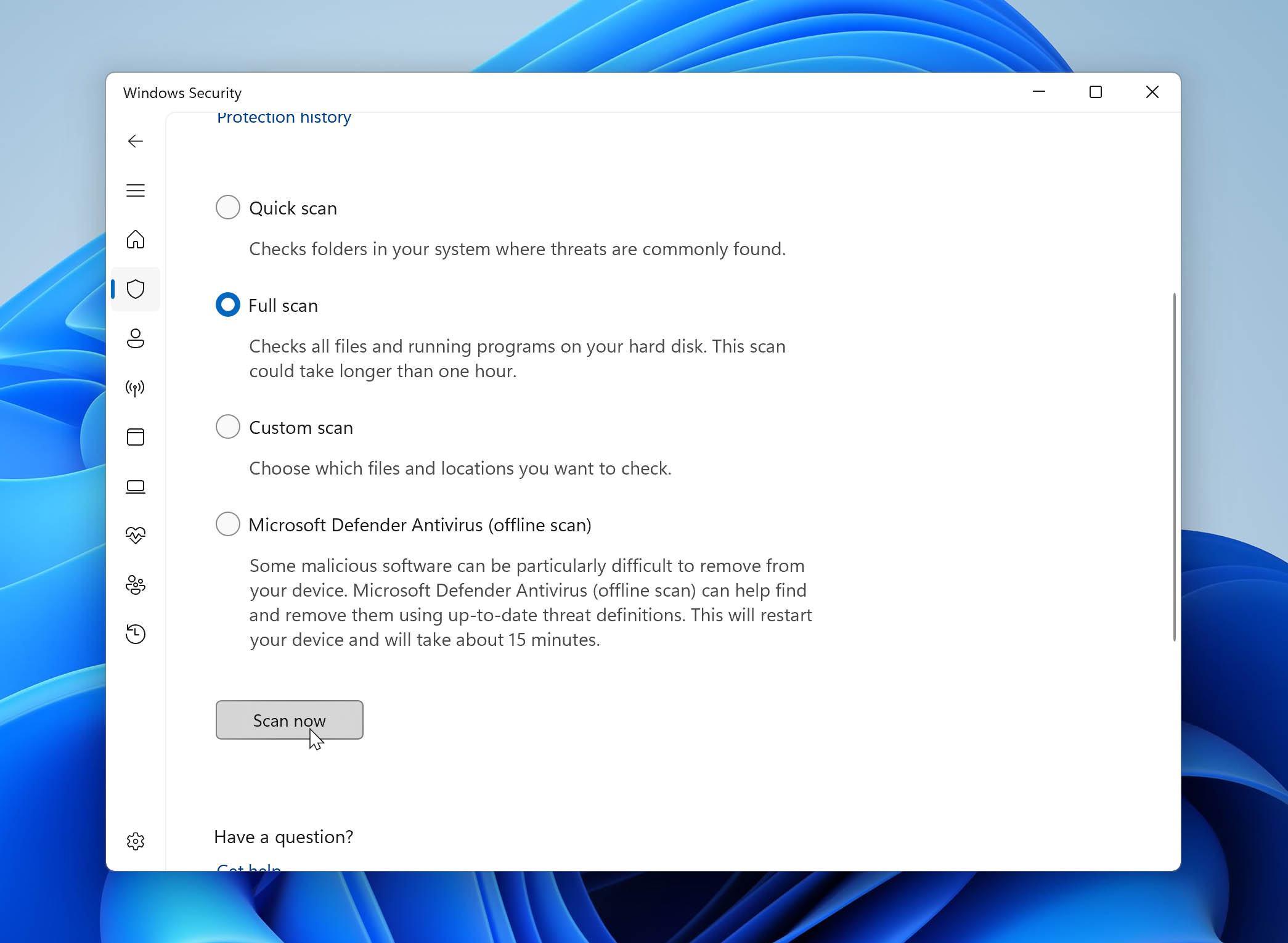This screenshot has width=1288, height=943.
Task: Click the Home navigation icon
Action: pyautogui.click(x=135, y=239)
